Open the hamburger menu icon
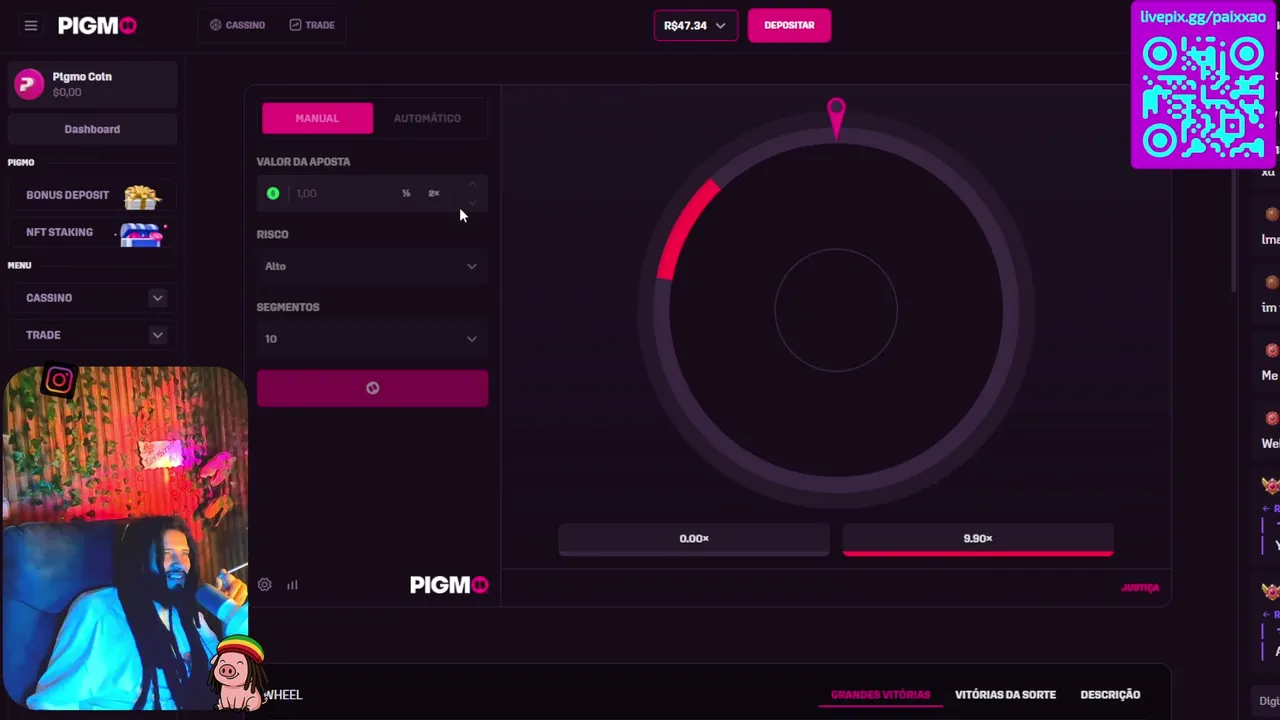1280x720 pixels. coord(31,26)
